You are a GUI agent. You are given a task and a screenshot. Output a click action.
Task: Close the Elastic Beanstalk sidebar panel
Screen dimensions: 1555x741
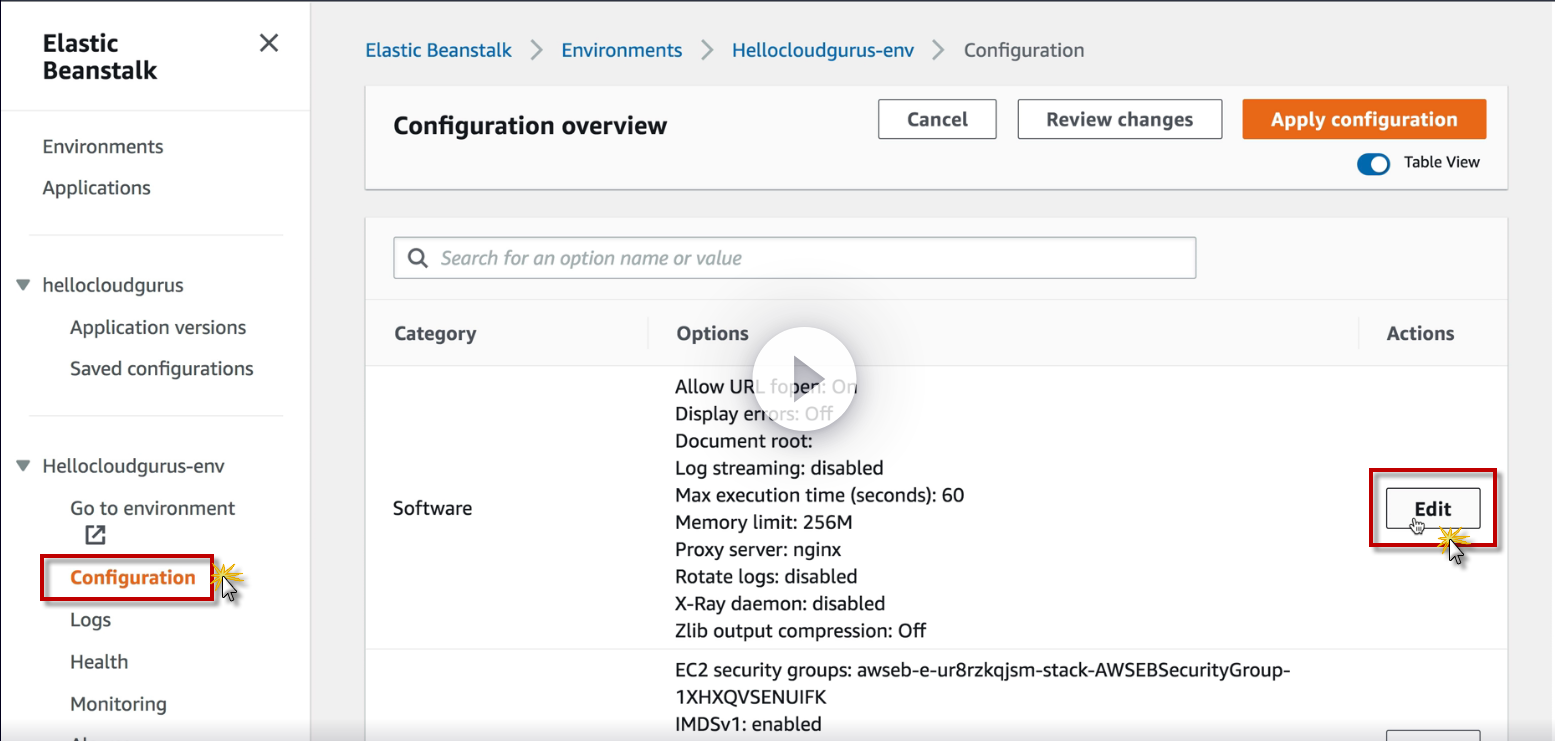269,43
